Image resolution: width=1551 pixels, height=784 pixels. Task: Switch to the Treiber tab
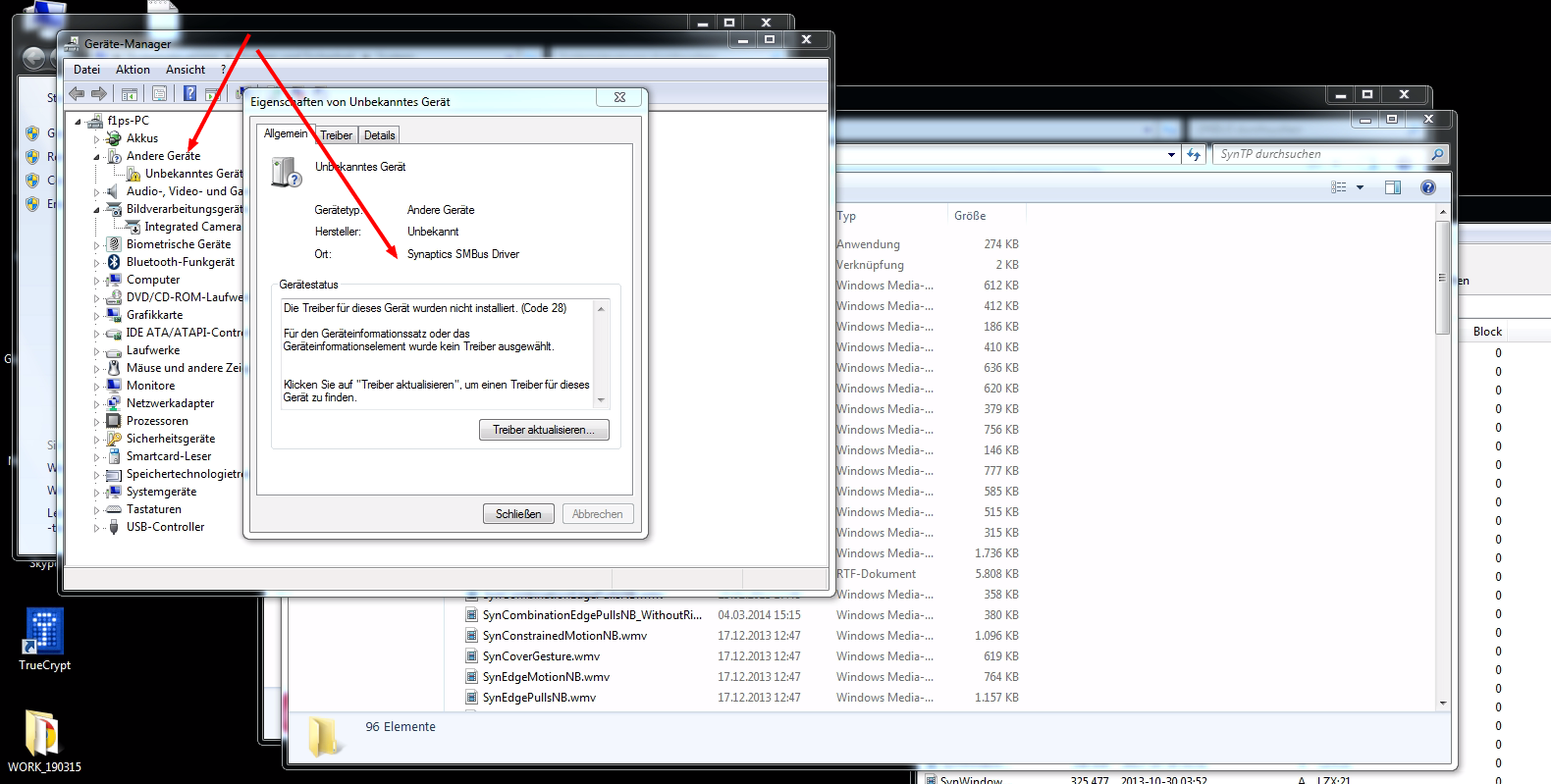point(336,135)
